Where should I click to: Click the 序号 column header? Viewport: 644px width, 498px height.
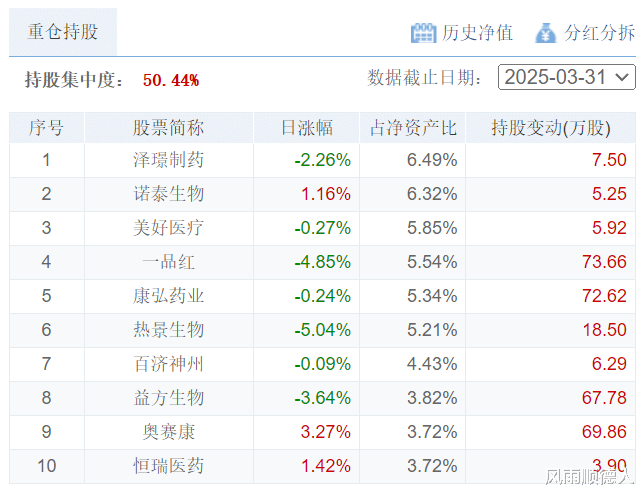pos(46,128)
